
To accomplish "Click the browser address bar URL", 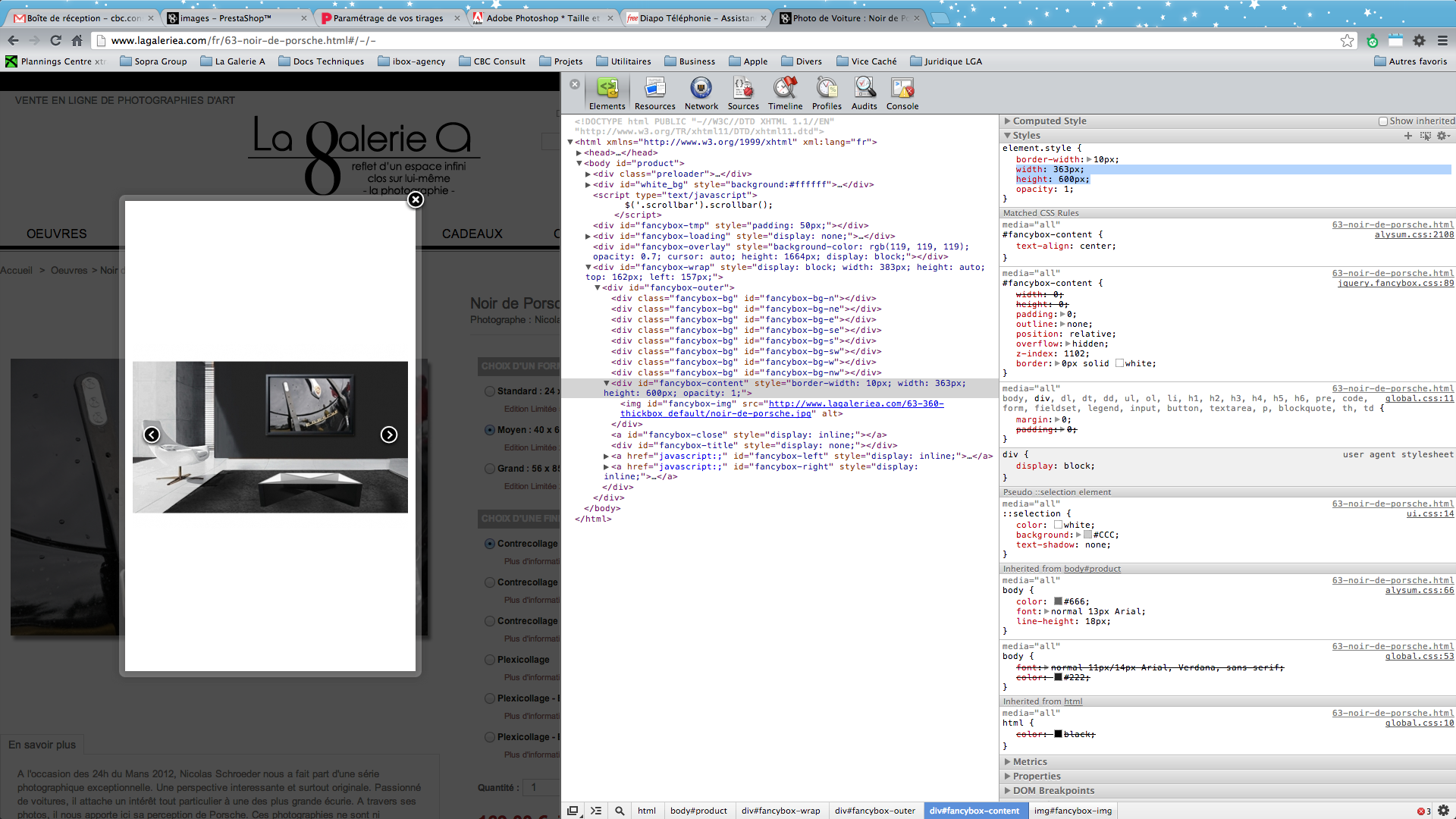I will point(243,41).
